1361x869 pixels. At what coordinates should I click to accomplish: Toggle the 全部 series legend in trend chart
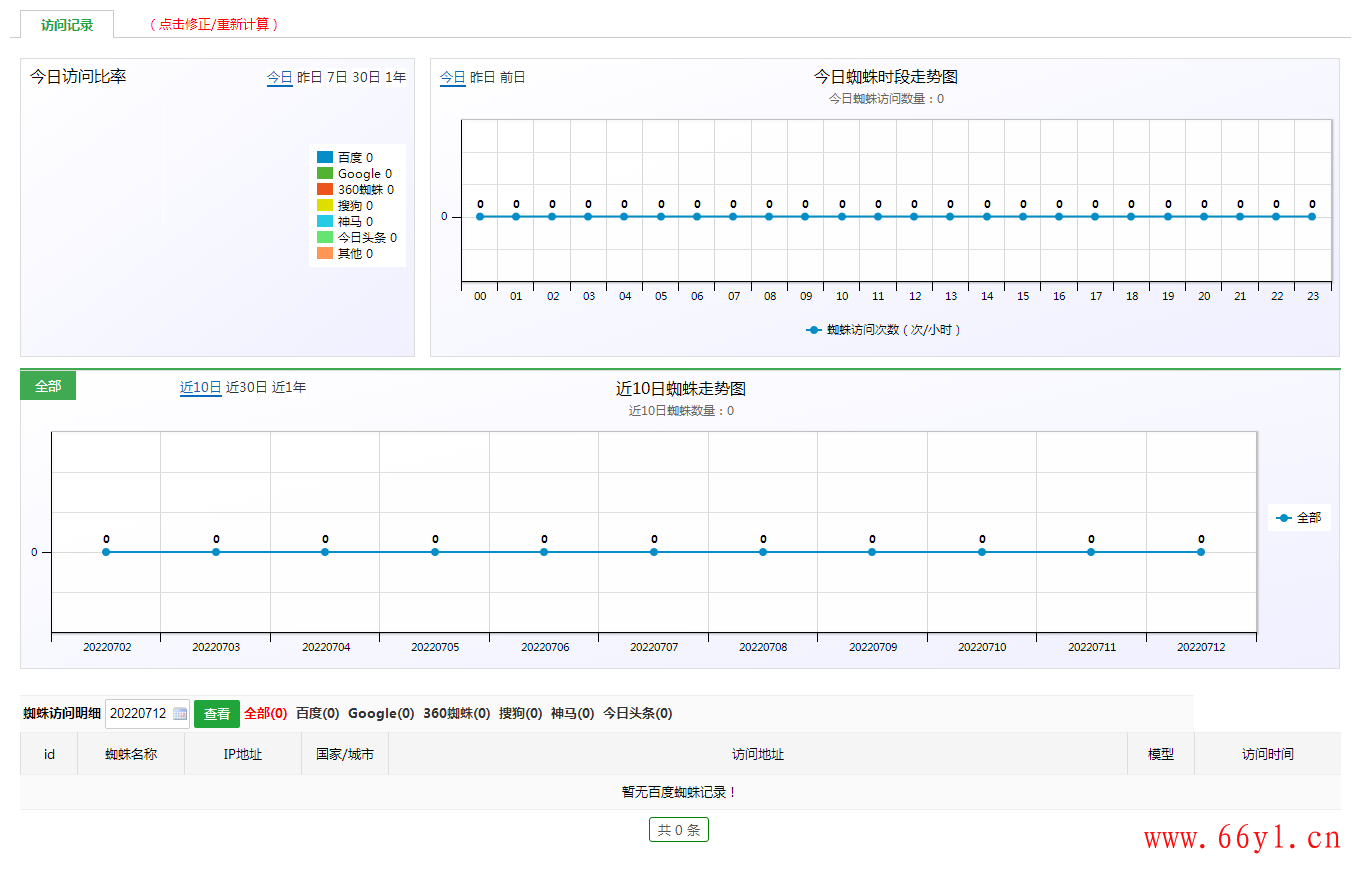(x=1299, y=518)
